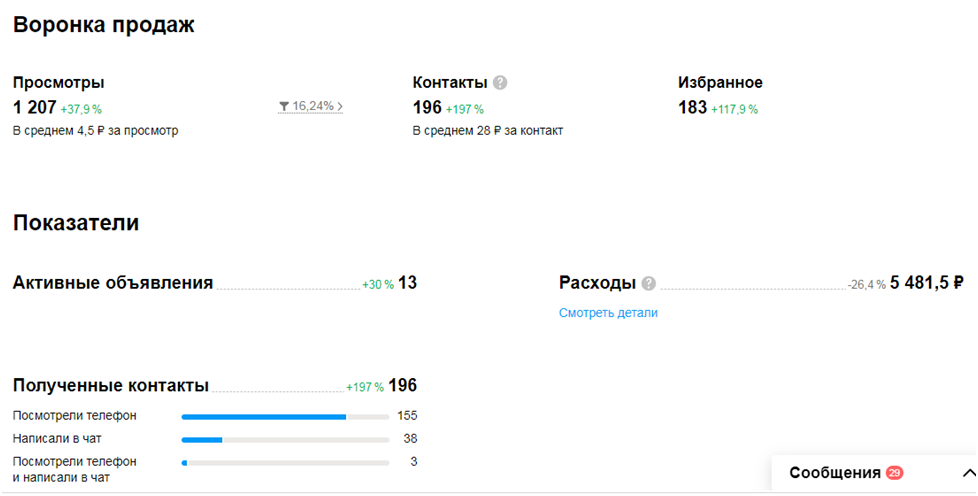Click the Активные объявления label
The image size is (978, 496).
pyautogui.click(x=113, y=283)
